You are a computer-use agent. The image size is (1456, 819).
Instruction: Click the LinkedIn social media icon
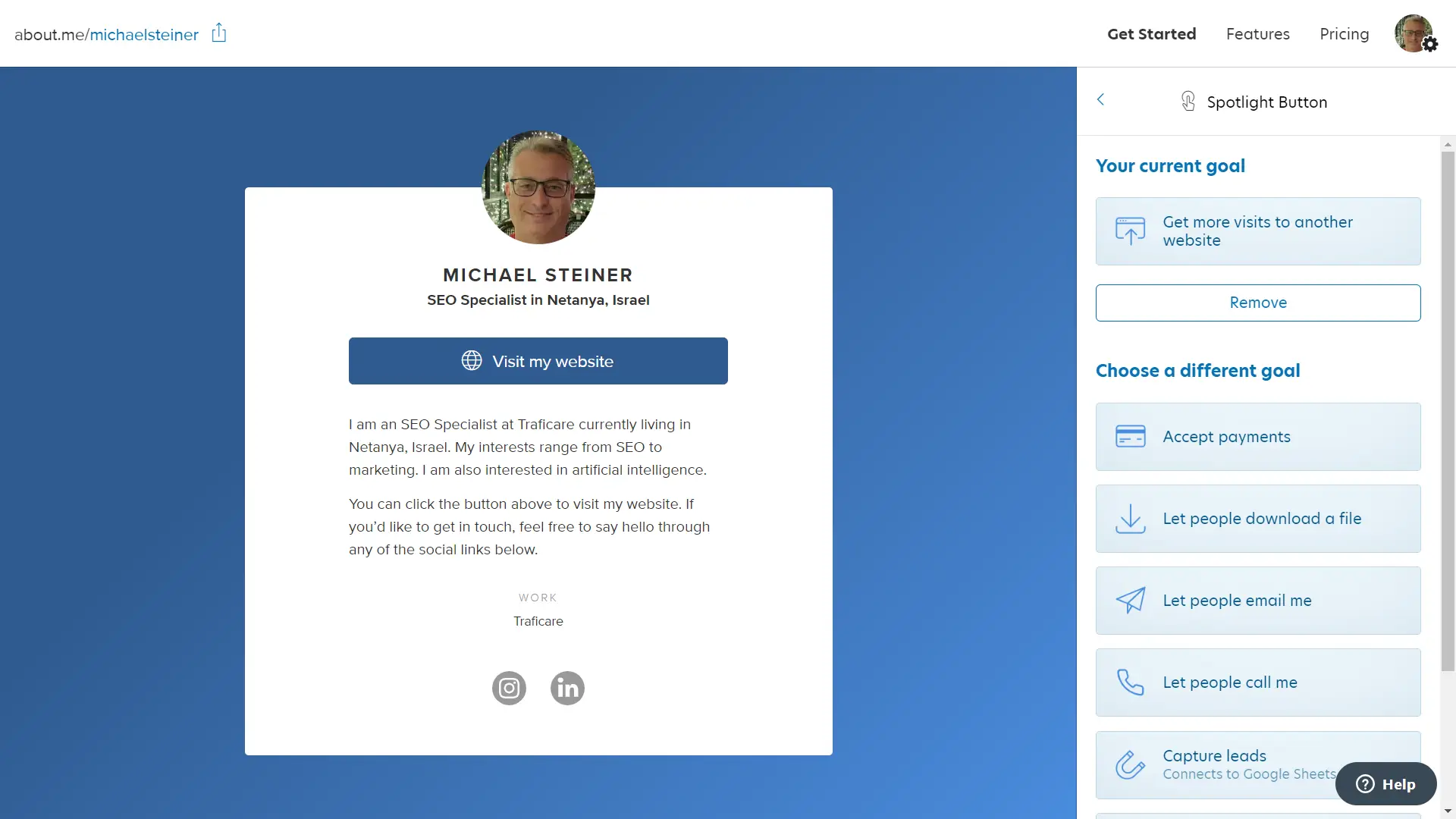[x=568, y=688]
